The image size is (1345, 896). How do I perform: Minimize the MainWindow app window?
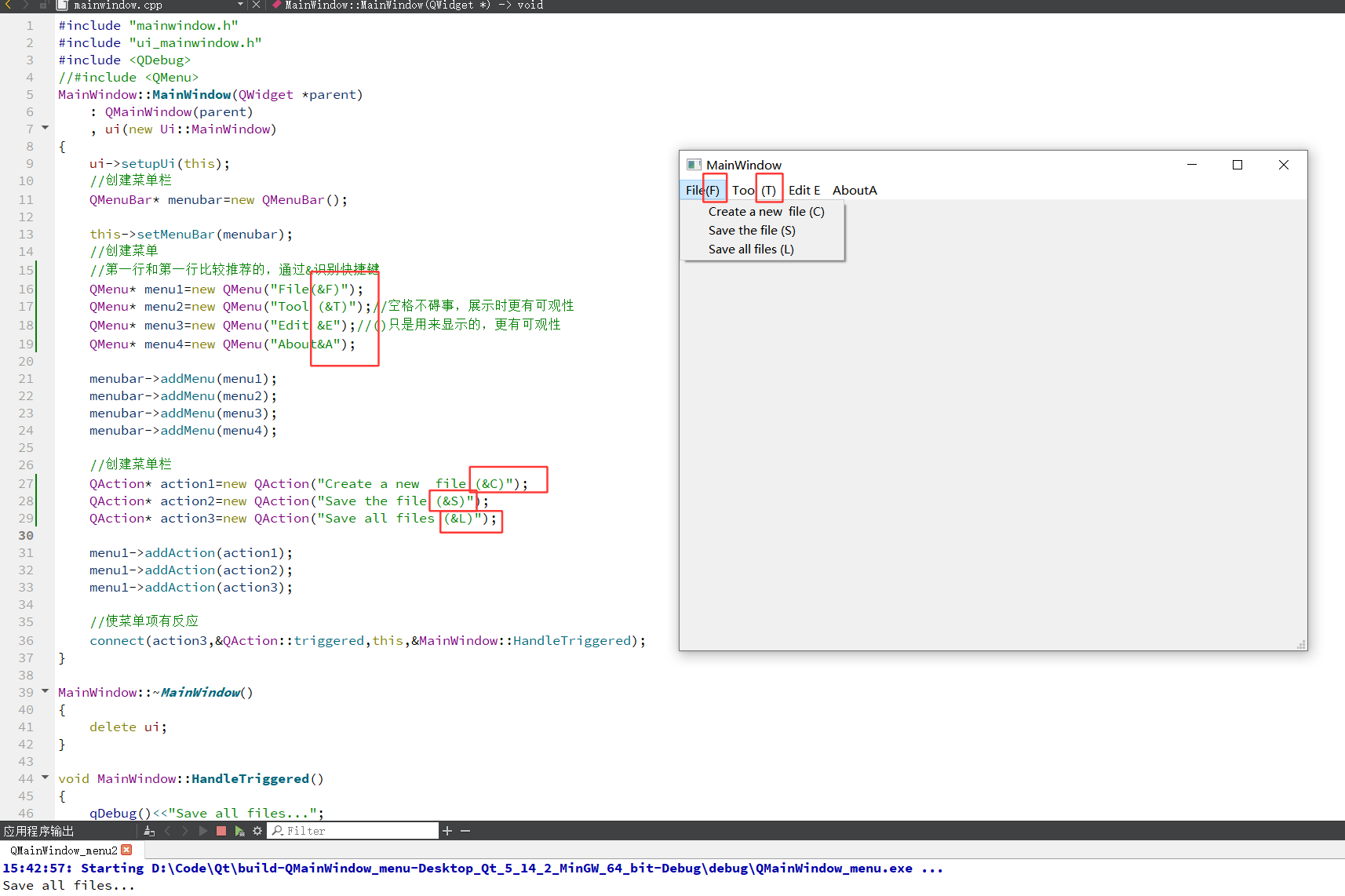tap(1192, 165)
